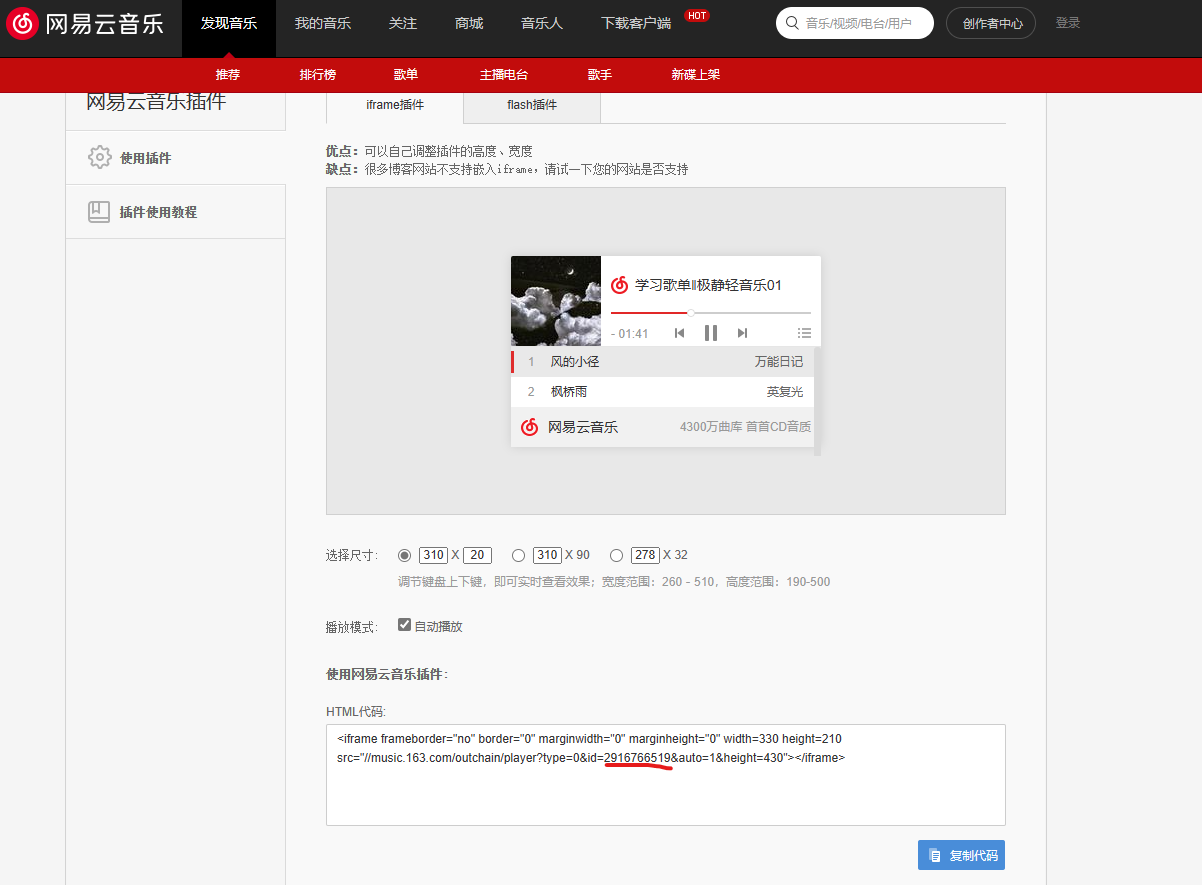
Task: Select the 278 X 32 size radio button
Action: (x=616, y=555)
